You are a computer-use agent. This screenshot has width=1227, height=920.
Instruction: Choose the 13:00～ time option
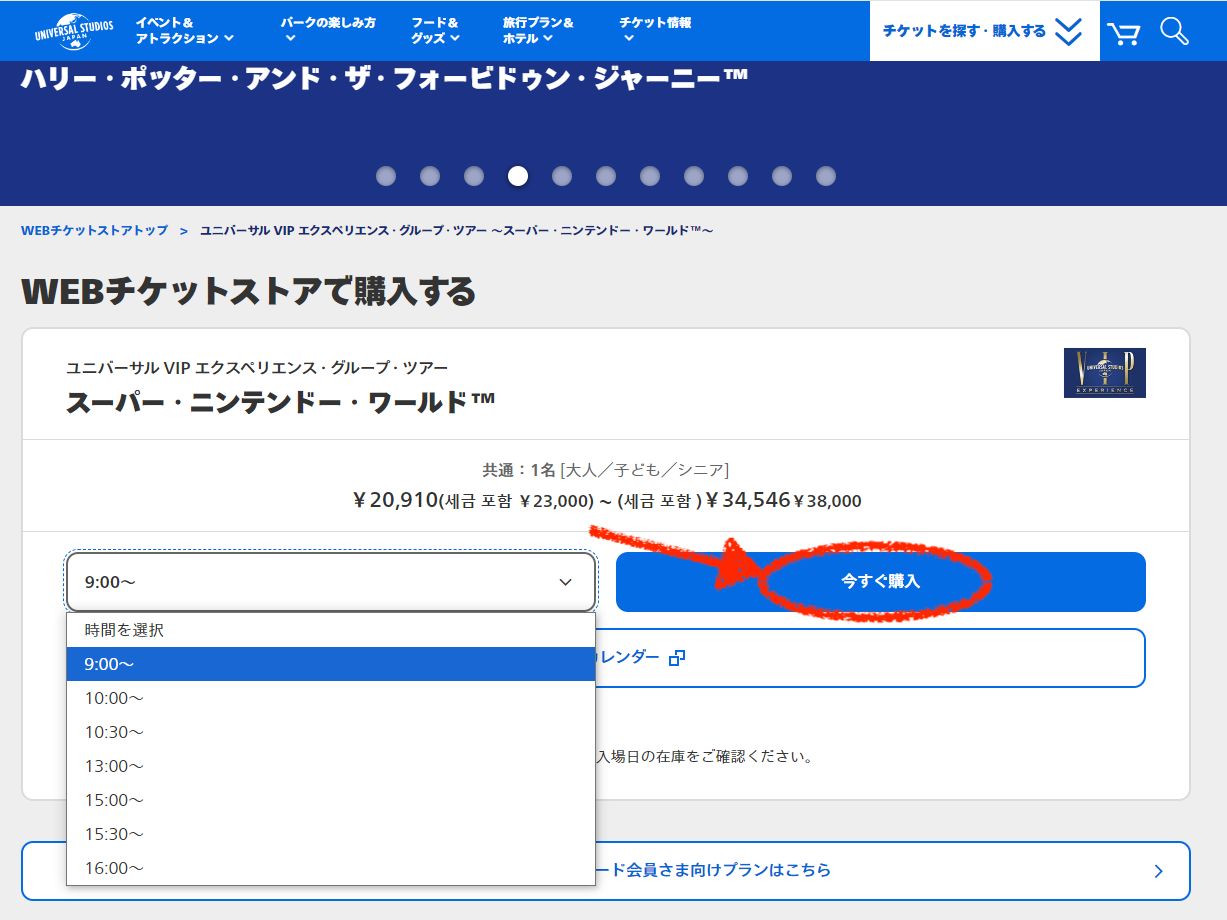point(331,766)
